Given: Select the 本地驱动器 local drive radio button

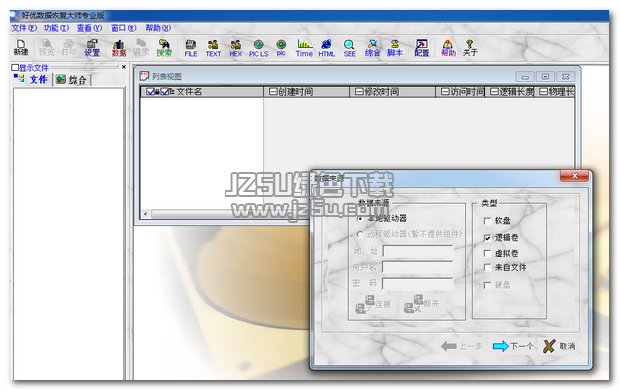Looking at the screenshot, I should [359, 218].
